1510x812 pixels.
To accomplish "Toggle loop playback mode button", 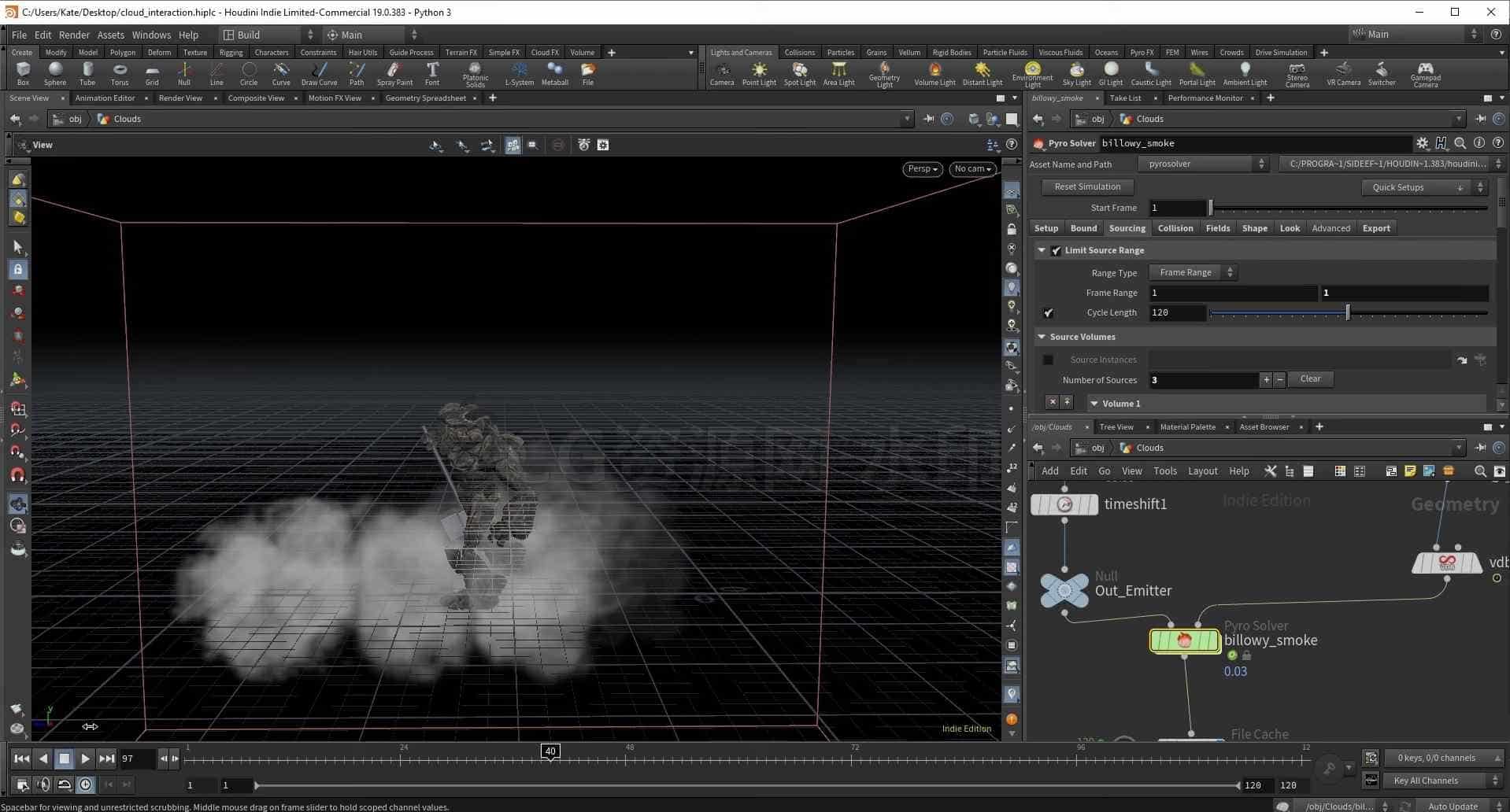I will coord(65,784).
